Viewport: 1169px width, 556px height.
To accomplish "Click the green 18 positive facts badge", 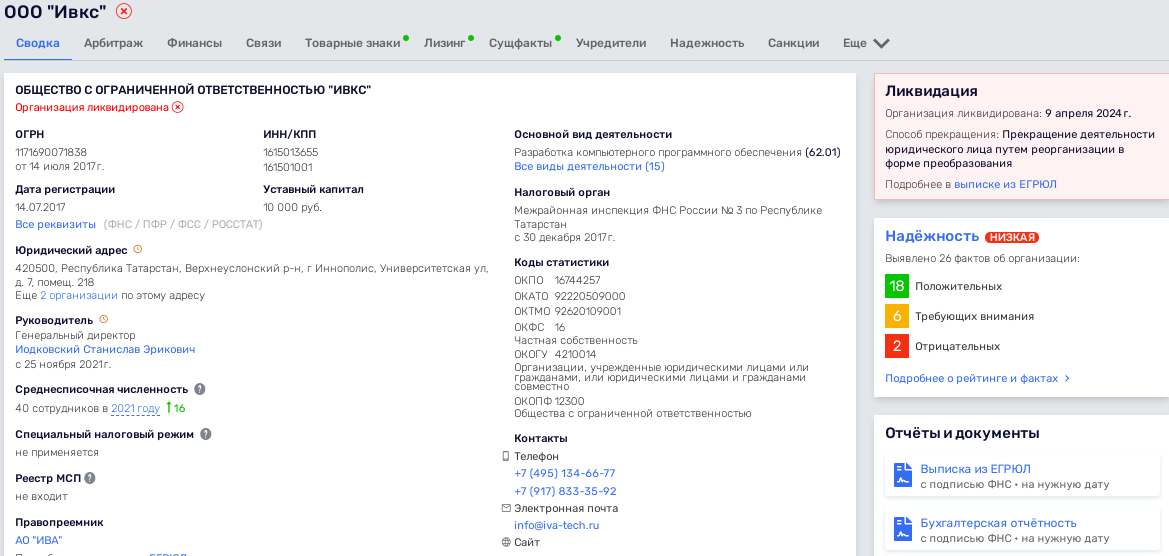I will tap(897, 286).
